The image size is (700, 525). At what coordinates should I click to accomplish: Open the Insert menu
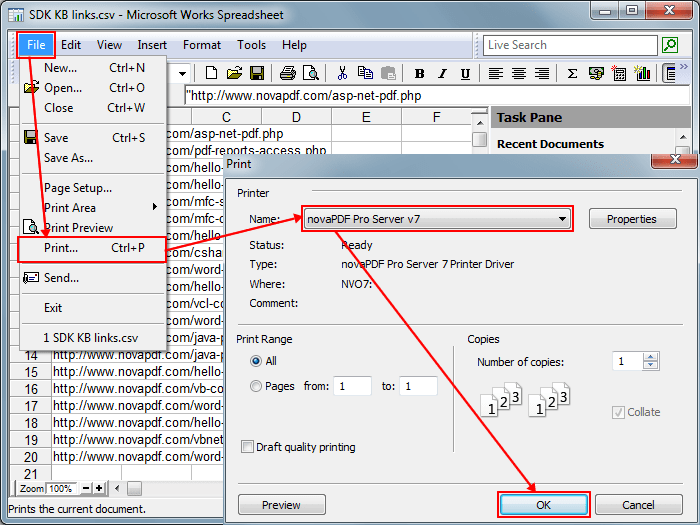click(x=152, y=45)
